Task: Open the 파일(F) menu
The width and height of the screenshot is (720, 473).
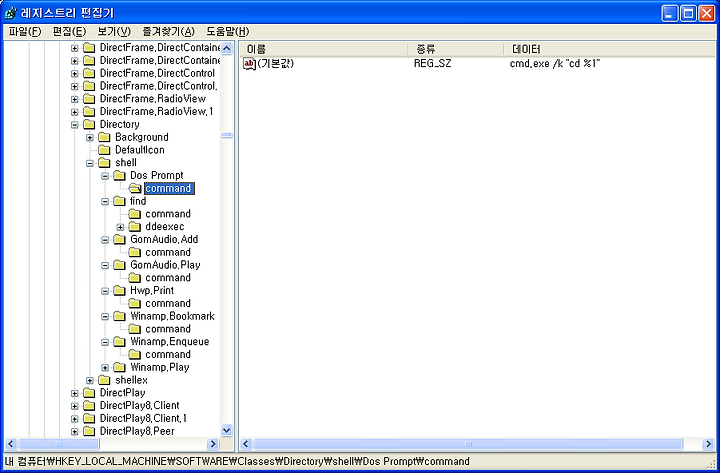Action: [25, 32]
